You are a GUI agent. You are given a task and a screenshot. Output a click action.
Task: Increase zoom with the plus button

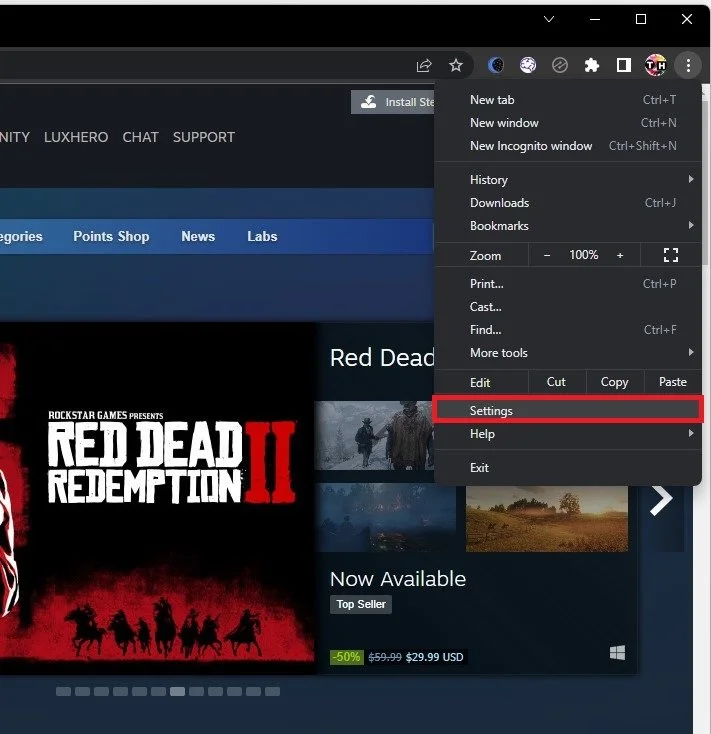tap(620, 255)
